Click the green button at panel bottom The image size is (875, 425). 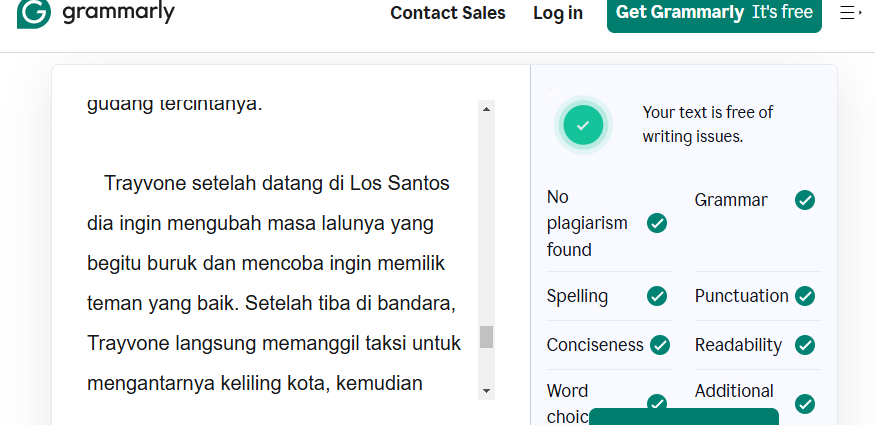point(684,417)
